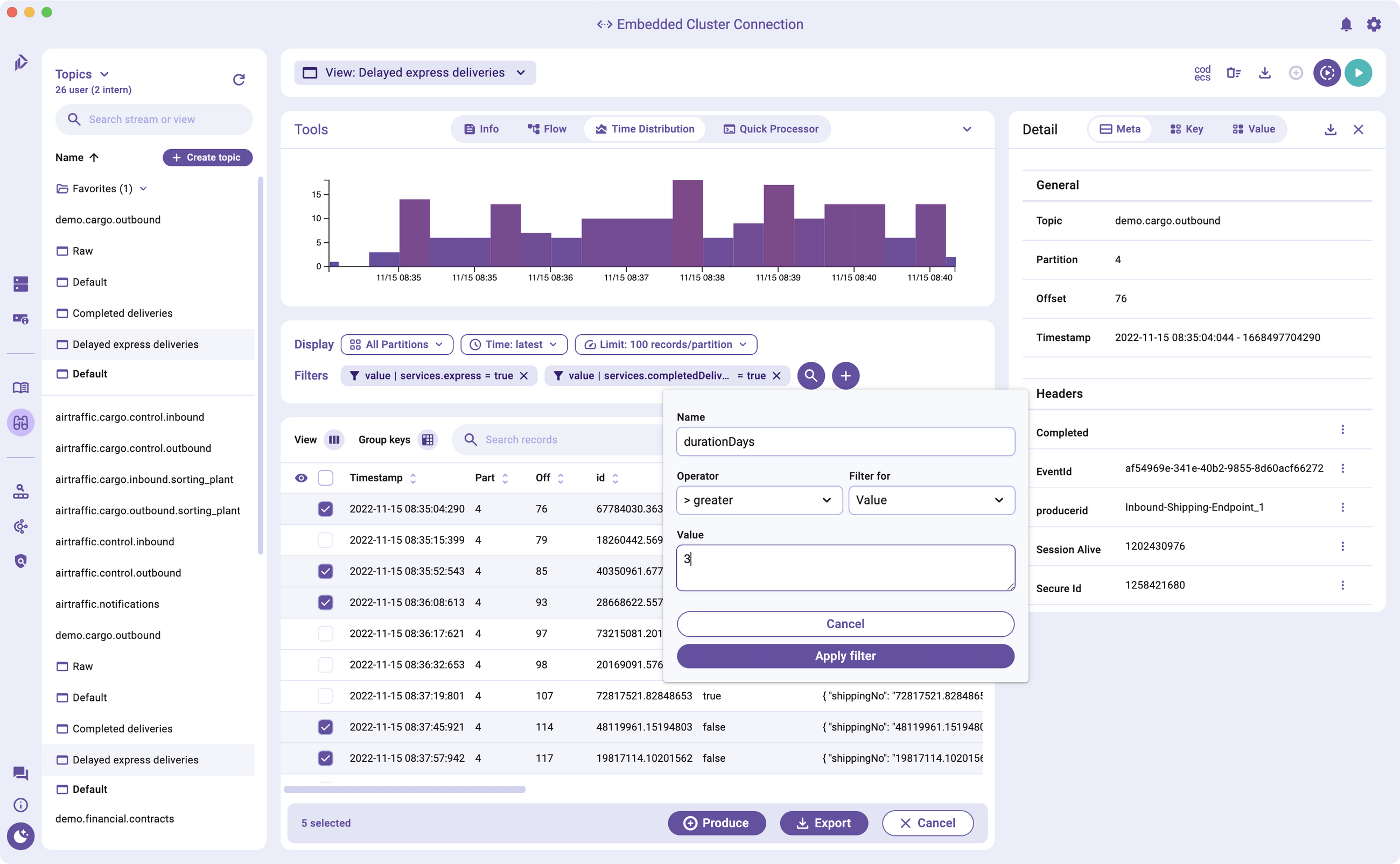The width and height of the screenshot is (1400, 864).
Task: Toggle the View columns icon
Action: [x=334, y=439]
